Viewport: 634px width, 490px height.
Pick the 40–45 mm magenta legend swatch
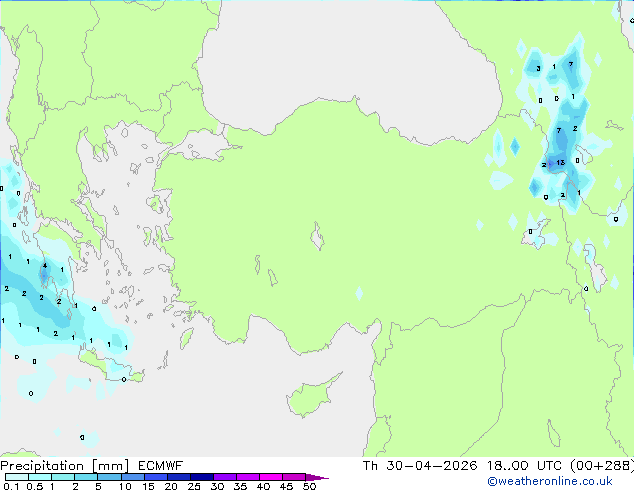[x=271, y=477]
